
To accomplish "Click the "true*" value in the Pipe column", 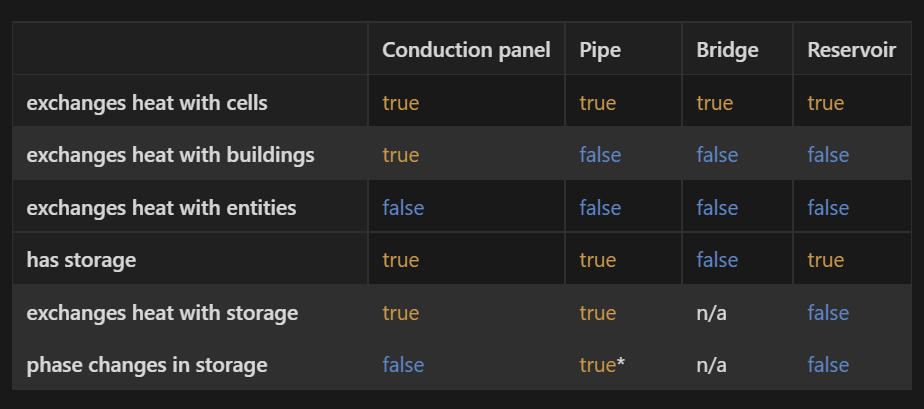I will (602, 365).
